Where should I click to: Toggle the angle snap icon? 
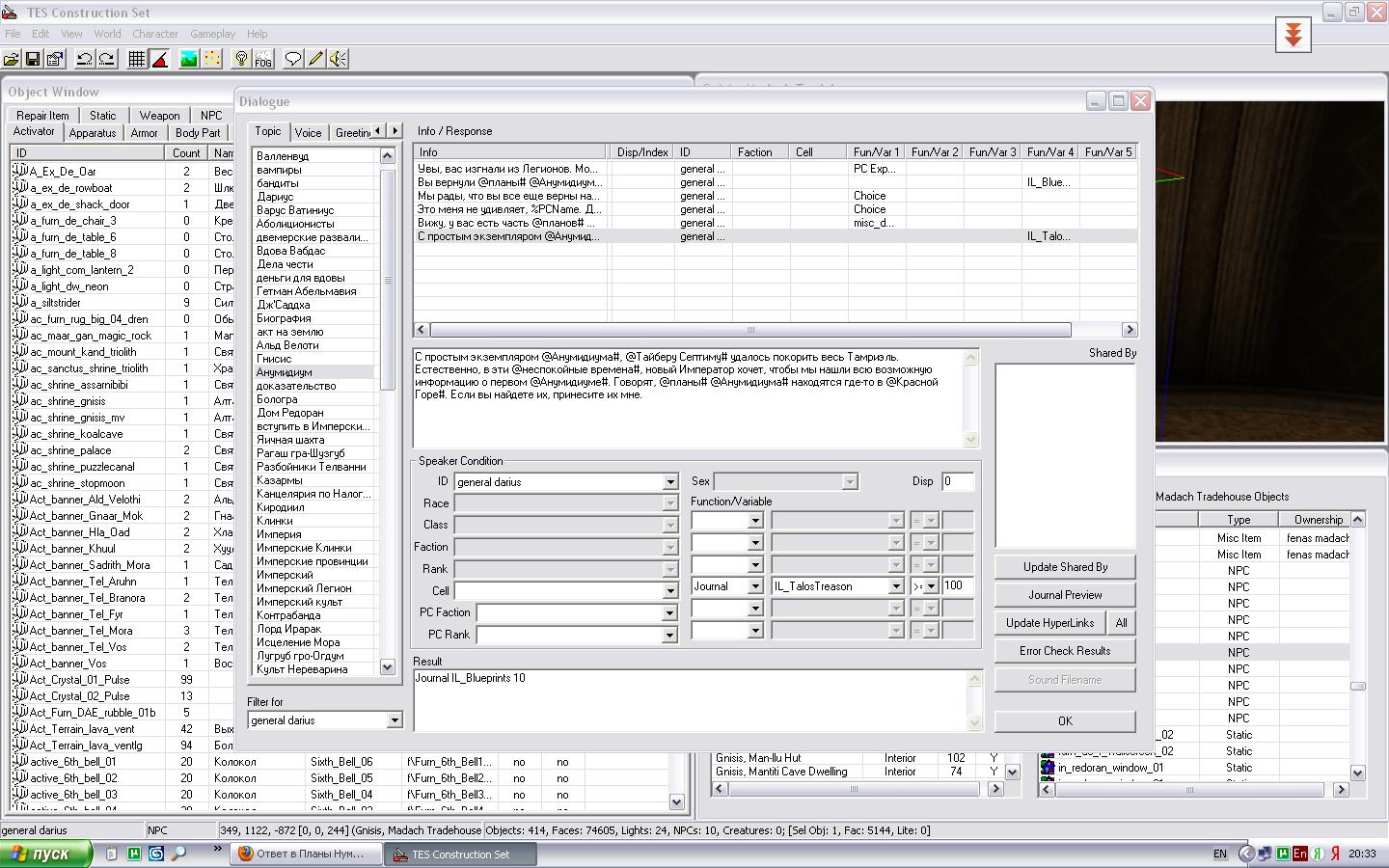(160, 59)
